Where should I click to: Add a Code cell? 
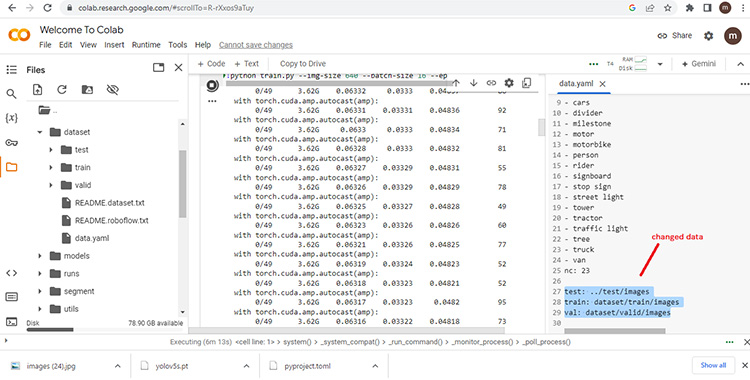click(211, 64)
